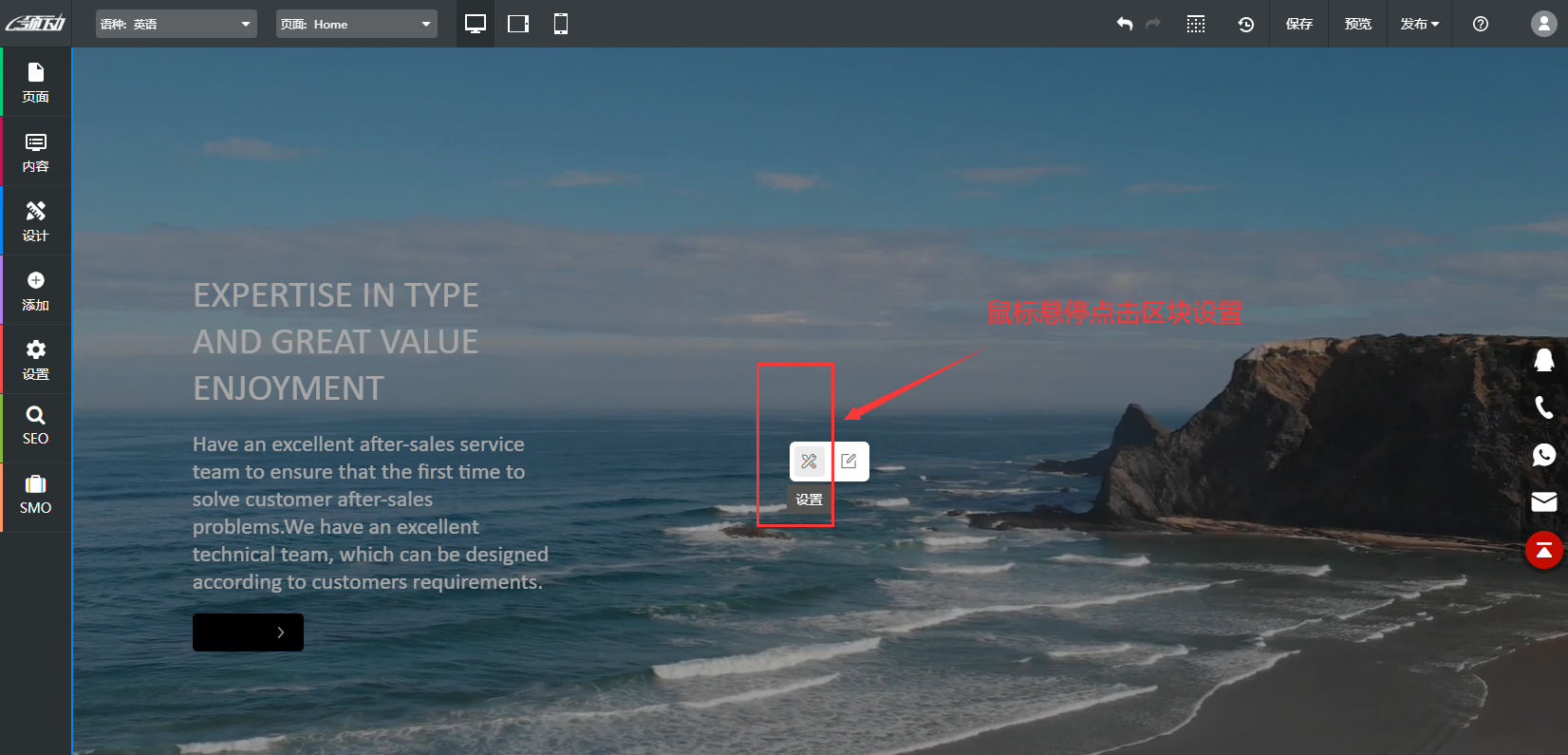Click the undo arrow icon
Viewport: 1568px width, 755px height.
tap(1125, 24)
